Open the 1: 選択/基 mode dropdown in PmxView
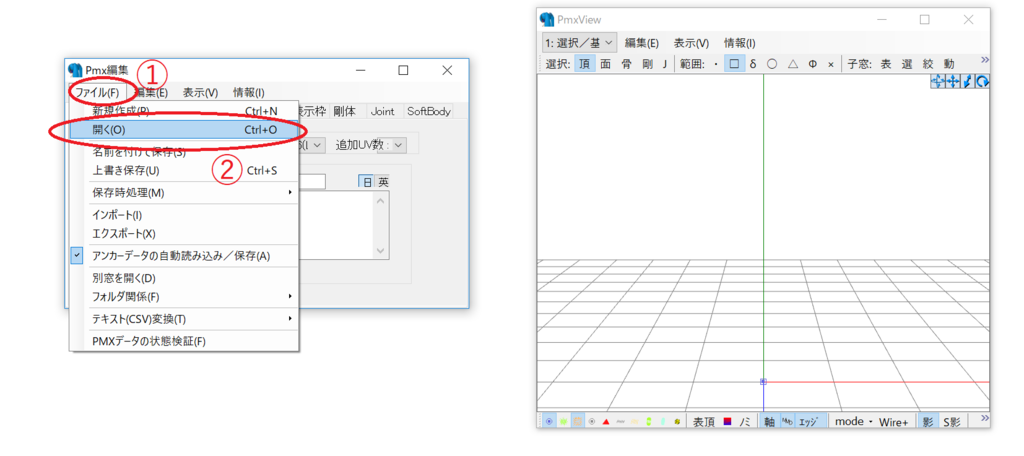 coord(579,43)
